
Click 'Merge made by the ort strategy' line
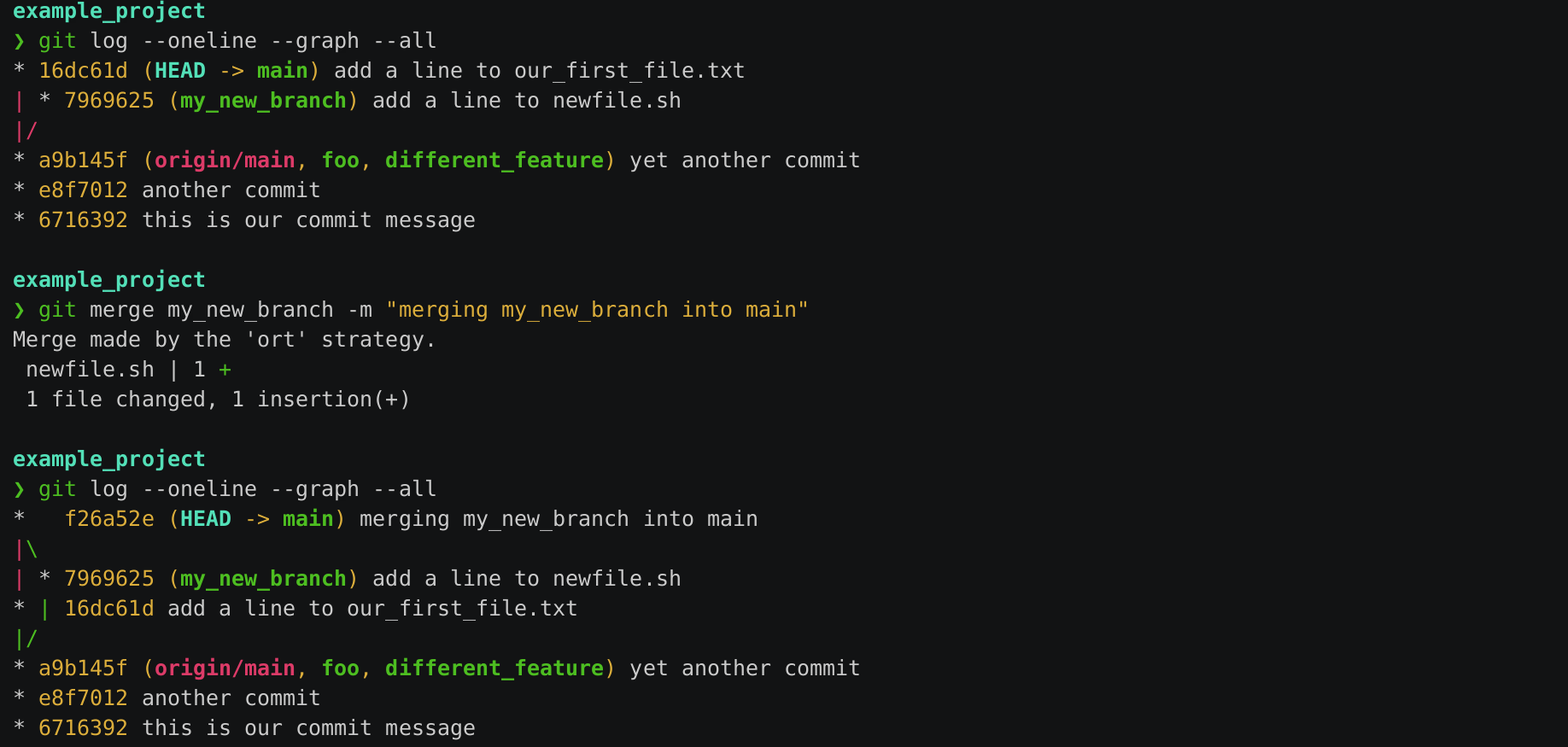click(225, 340)
